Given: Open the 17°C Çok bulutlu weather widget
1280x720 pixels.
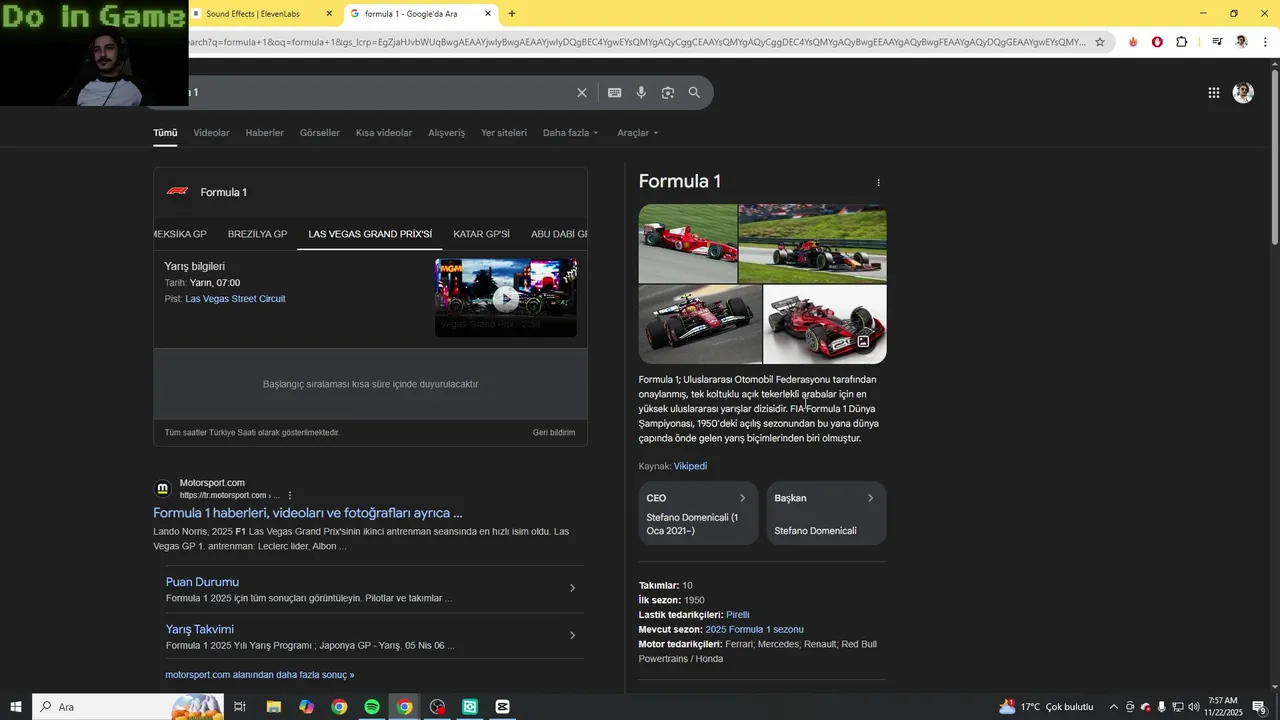Looking at the screenshot, I should tap(1046, 707).
